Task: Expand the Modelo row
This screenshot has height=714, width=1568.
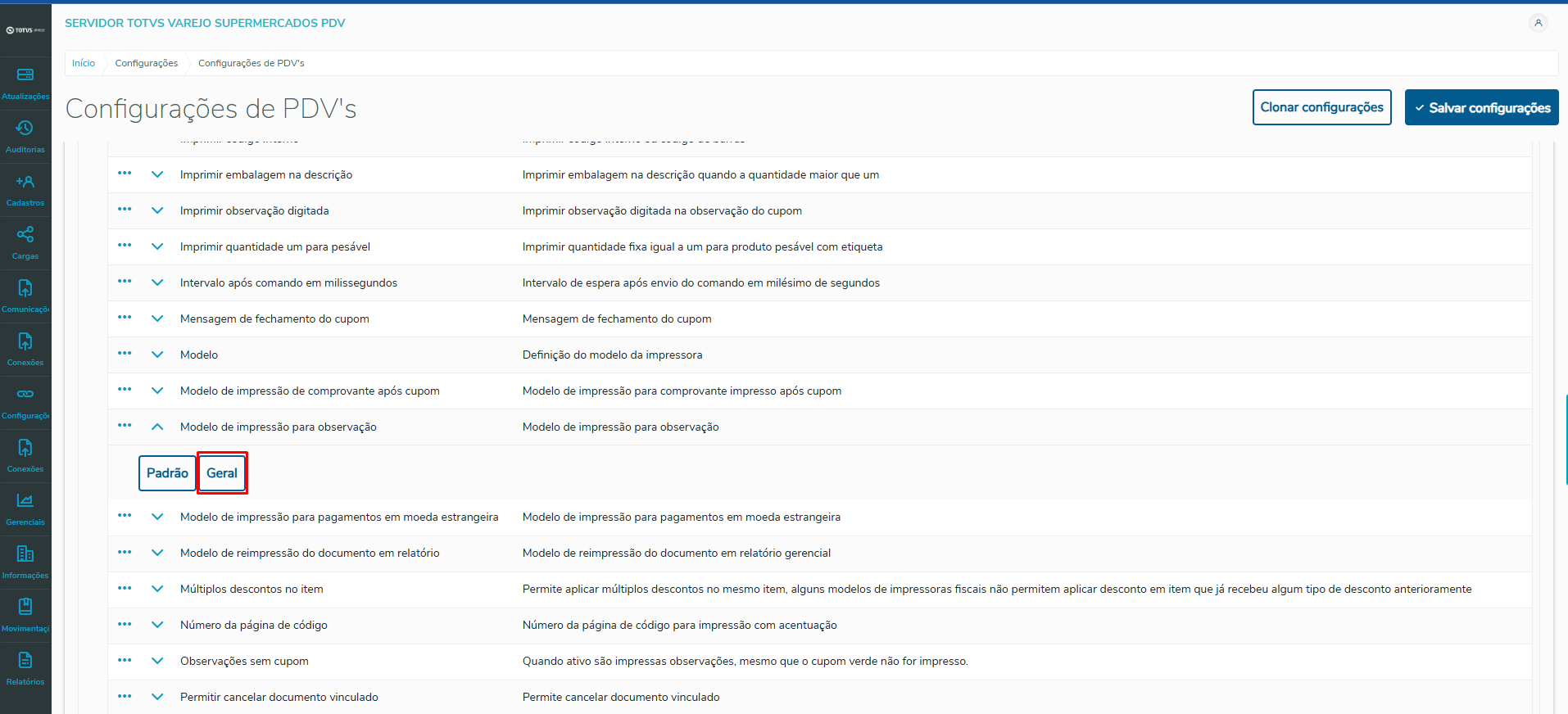Action: [x=157, y=355]
